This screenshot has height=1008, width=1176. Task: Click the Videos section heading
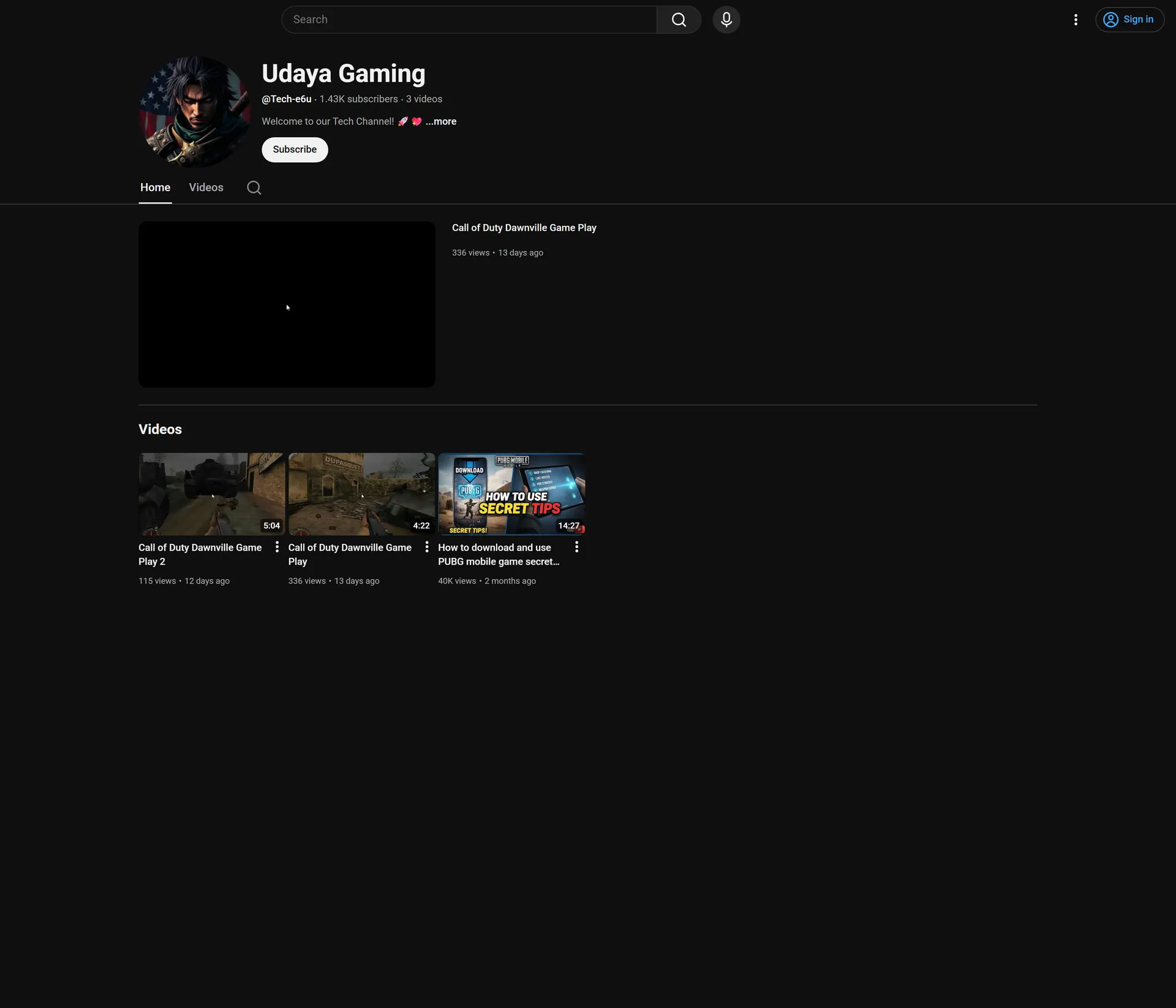(x=160, y=429)
